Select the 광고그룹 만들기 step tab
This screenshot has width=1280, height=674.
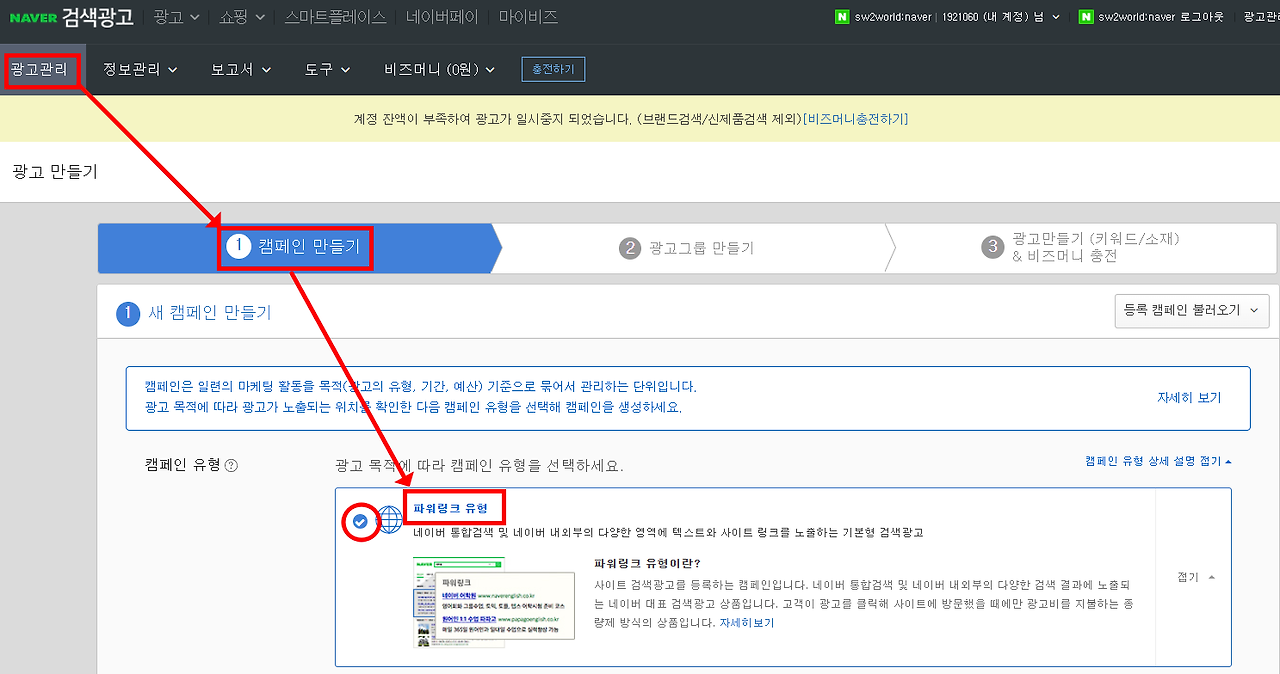point(687,248)
